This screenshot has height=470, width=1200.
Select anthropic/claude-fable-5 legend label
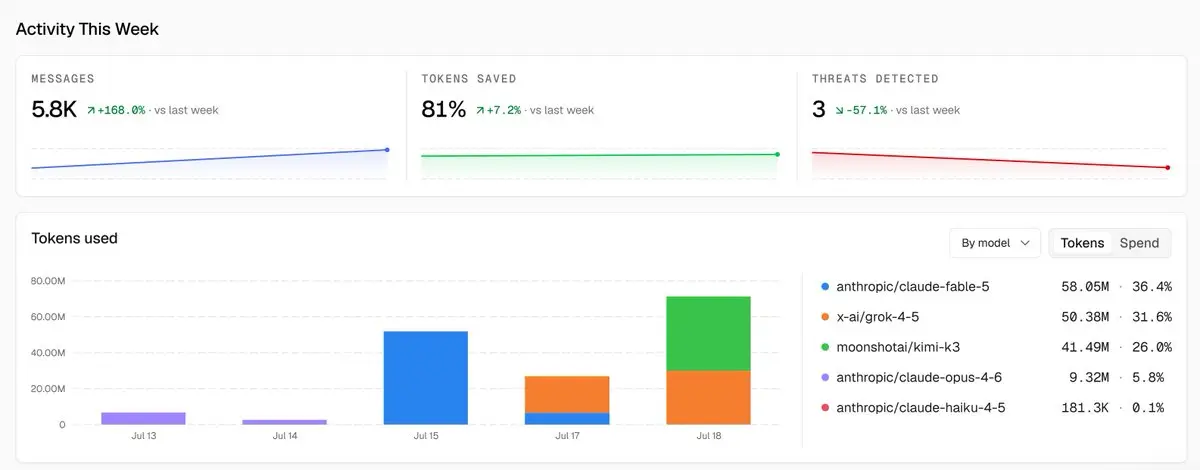912,287
